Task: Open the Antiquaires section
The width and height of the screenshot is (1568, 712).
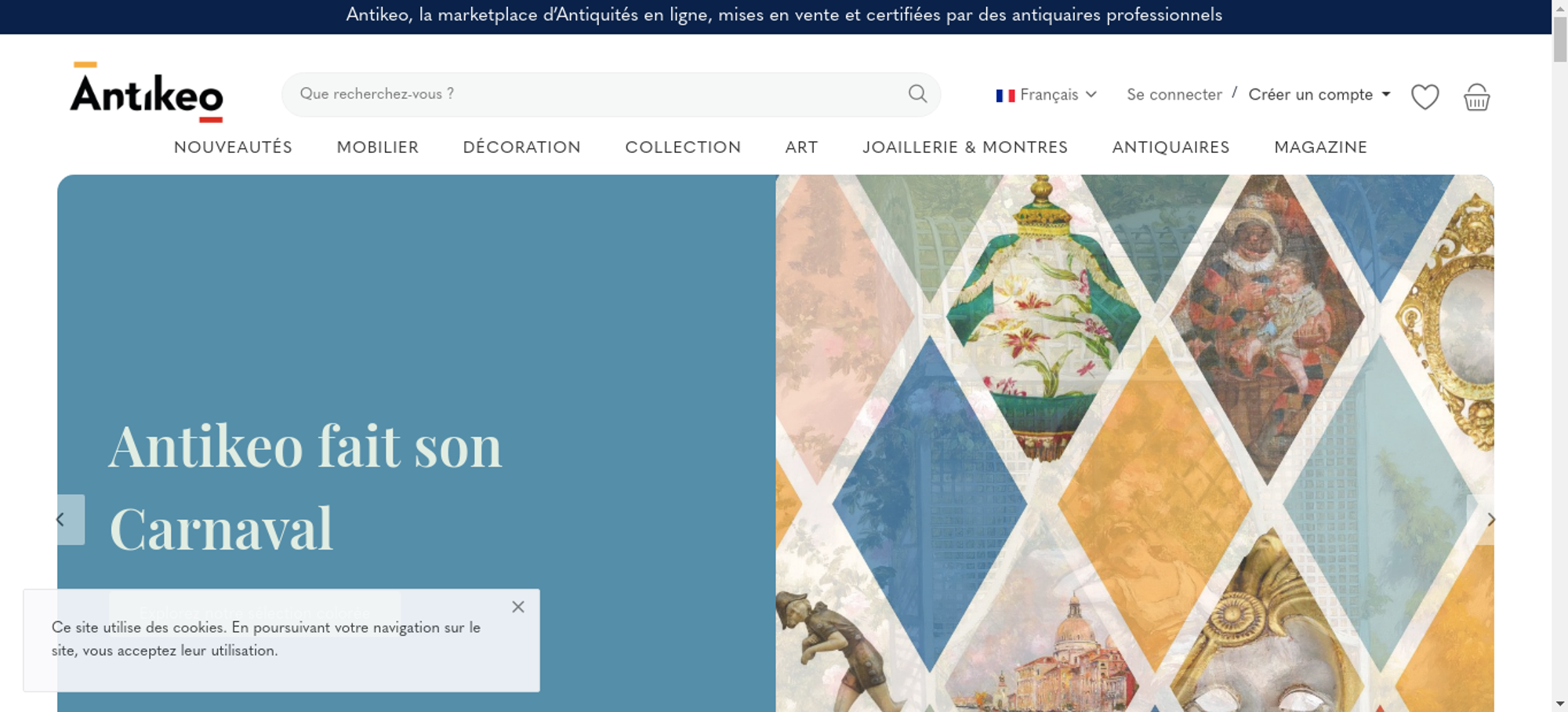Action: coord(1171,147)
